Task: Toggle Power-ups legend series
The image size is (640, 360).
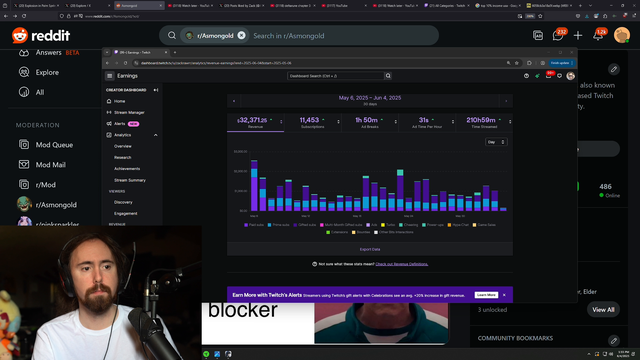Action: click(x=433, y=225)
